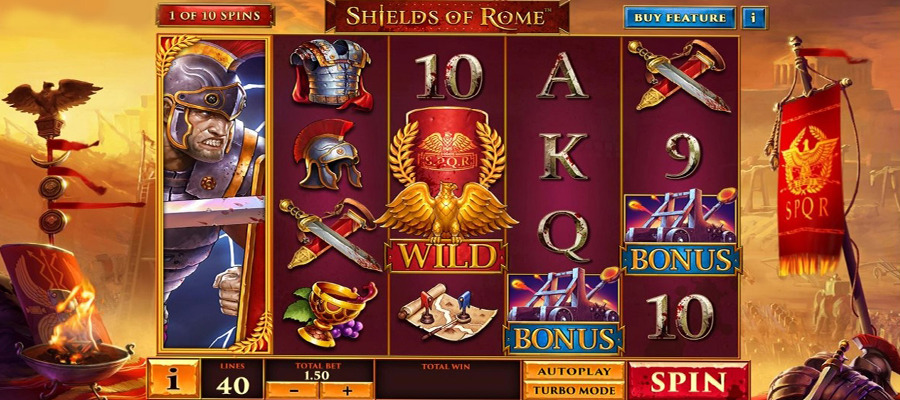
Task: Click the 1 of 10 Spins counter
Action: pyautogui.click(x=215, y=15)
